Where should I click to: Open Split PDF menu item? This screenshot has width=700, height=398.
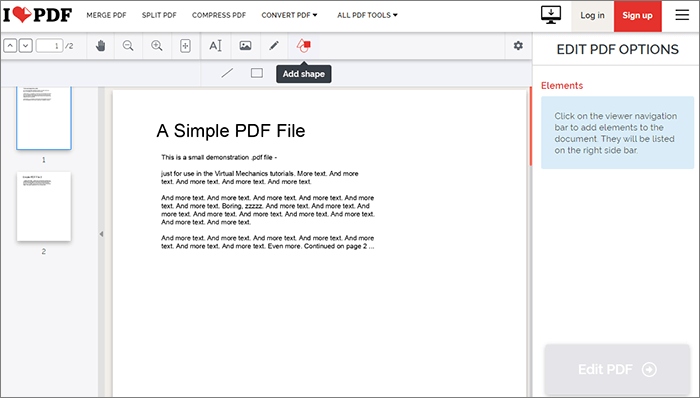[159, 15]
